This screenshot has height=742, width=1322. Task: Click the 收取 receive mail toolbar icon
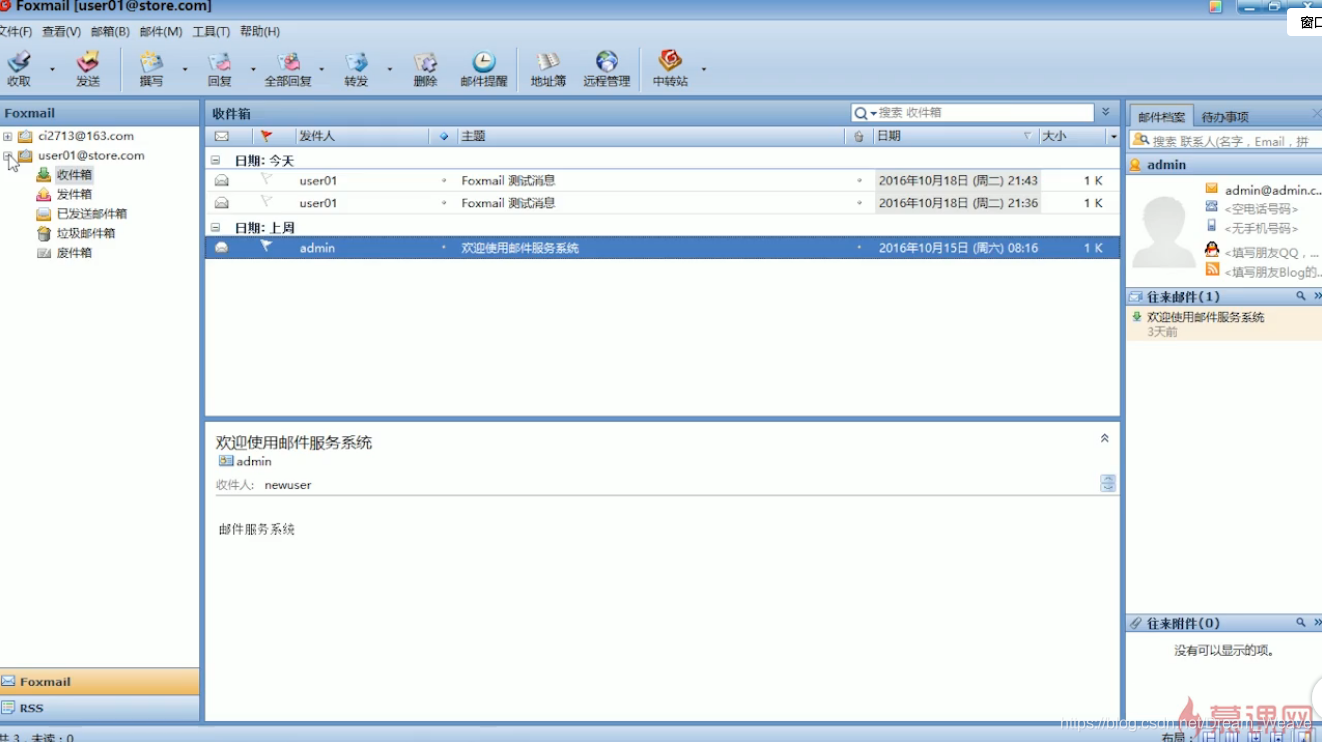[19, 68]
